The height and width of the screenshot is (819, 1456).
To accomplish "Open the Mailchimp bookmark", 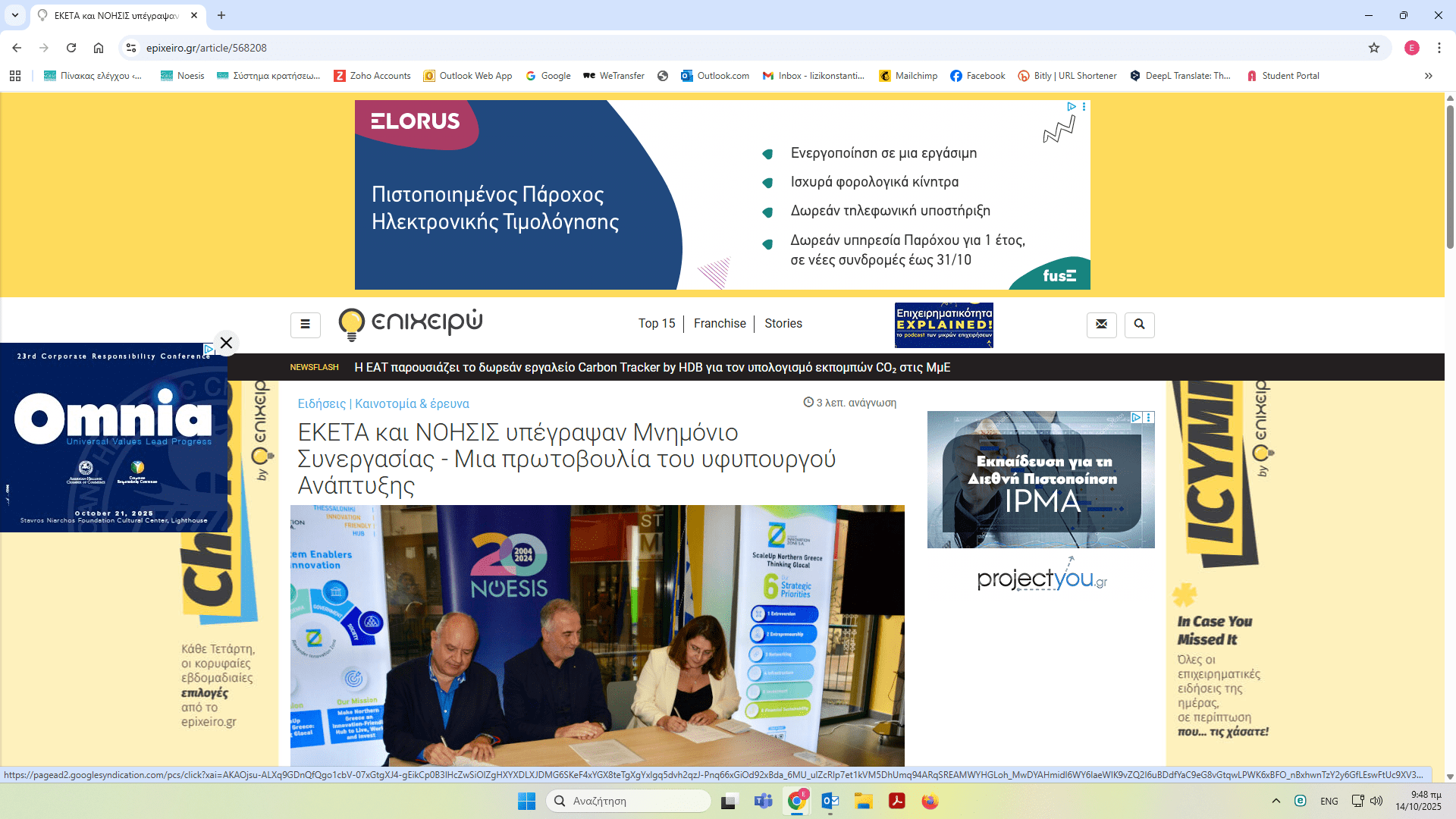I will pyautogui.click(x=908, y=76).
